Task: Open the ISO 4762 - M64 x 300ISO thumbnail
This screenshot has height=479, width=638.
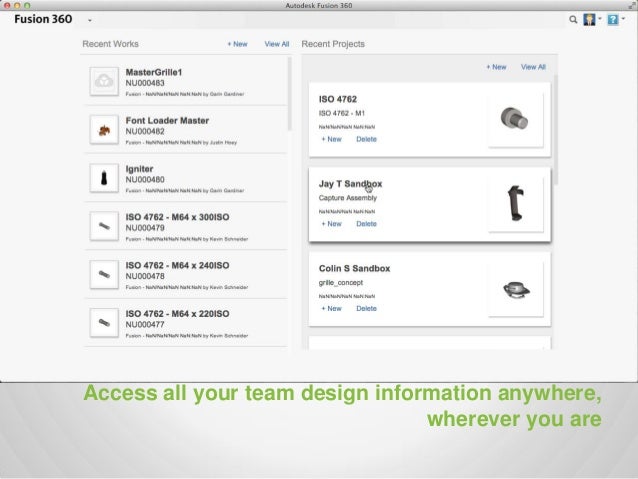Action: tap(104, 226)
